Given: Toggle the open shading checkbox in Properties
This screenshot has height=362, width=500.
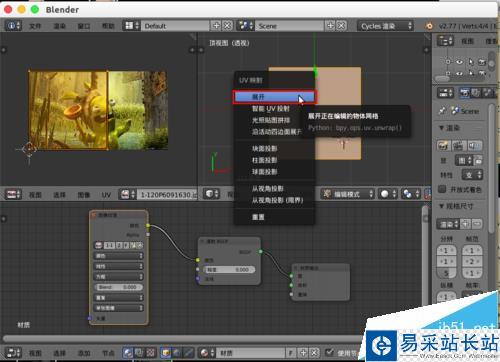Looking at the screenshot, I should [x=442, y=189].
